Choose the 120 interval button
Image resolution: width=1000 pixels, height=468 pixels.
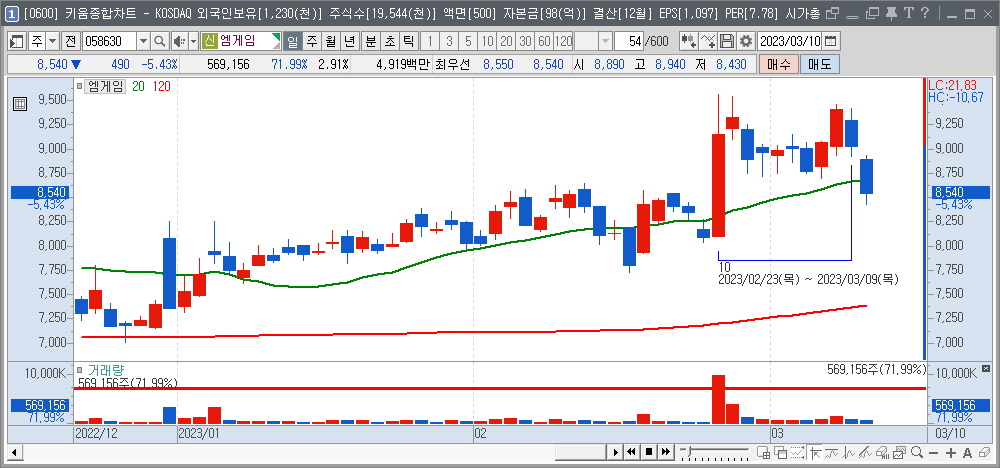coord(564,42)
